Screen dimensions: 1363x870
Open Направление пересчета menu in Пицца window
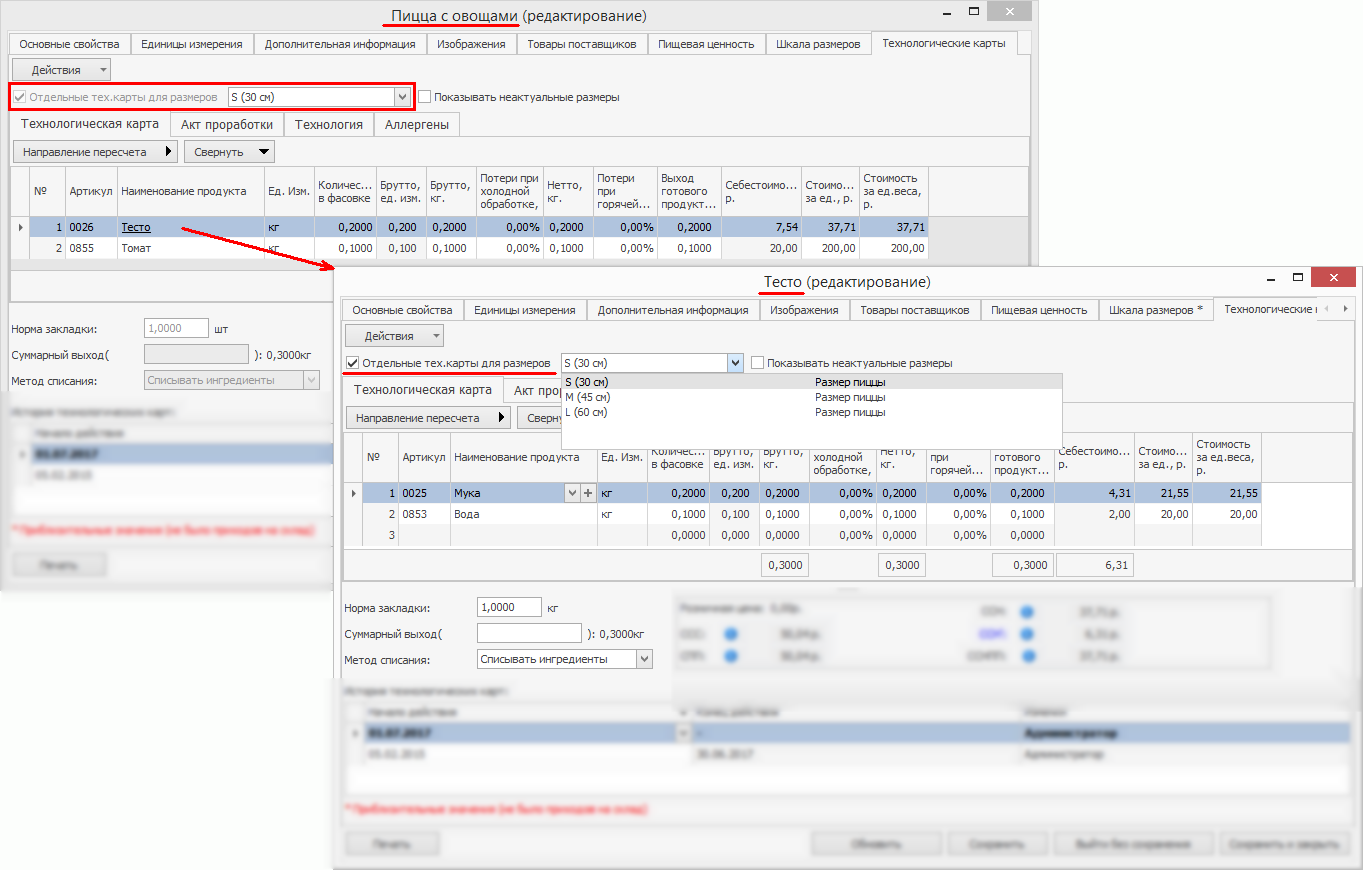tap(95, 152)
